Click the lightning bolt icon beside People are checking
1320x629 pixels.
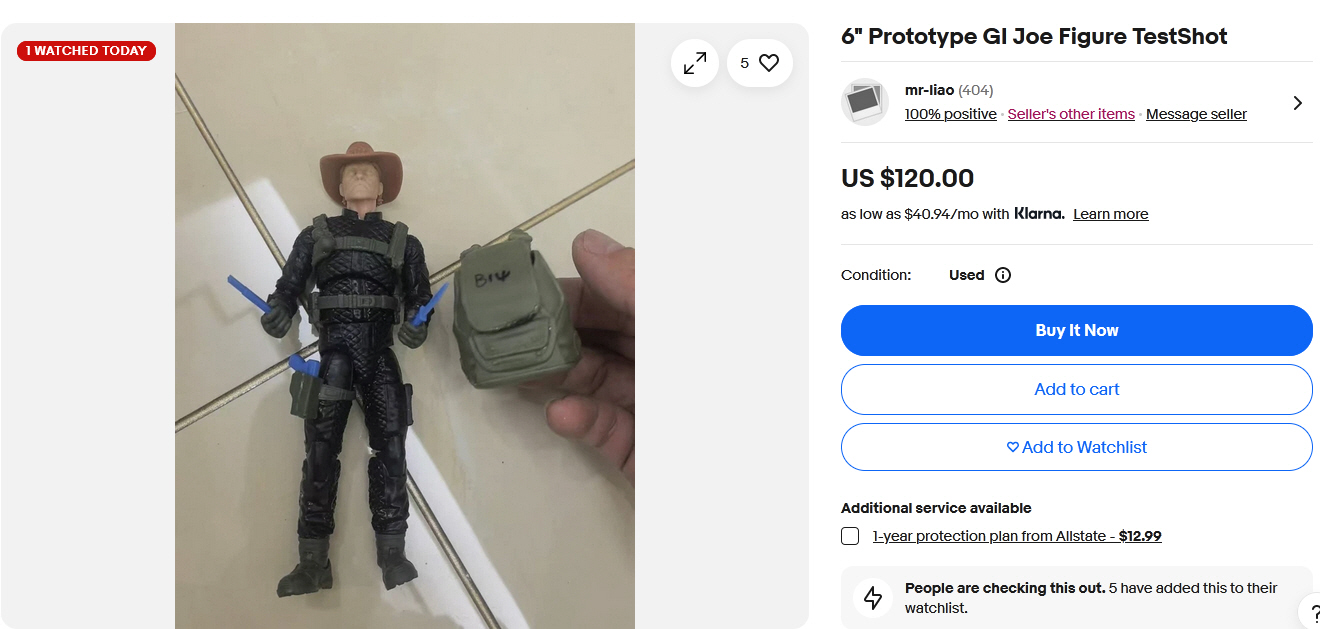pos(873,598)
